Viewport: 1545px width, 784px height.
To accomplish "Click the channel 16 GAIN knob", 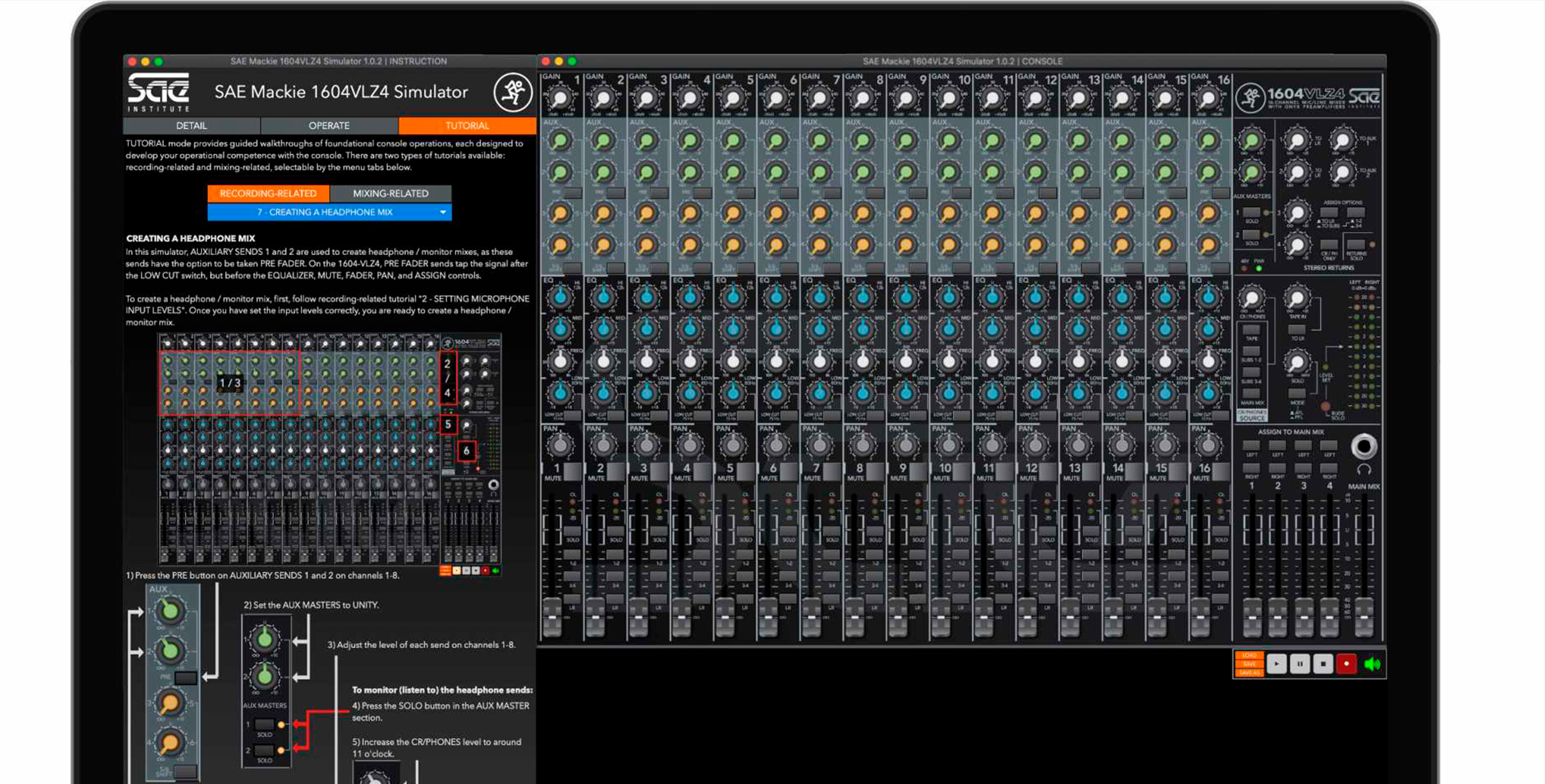I will [1208, 98].
